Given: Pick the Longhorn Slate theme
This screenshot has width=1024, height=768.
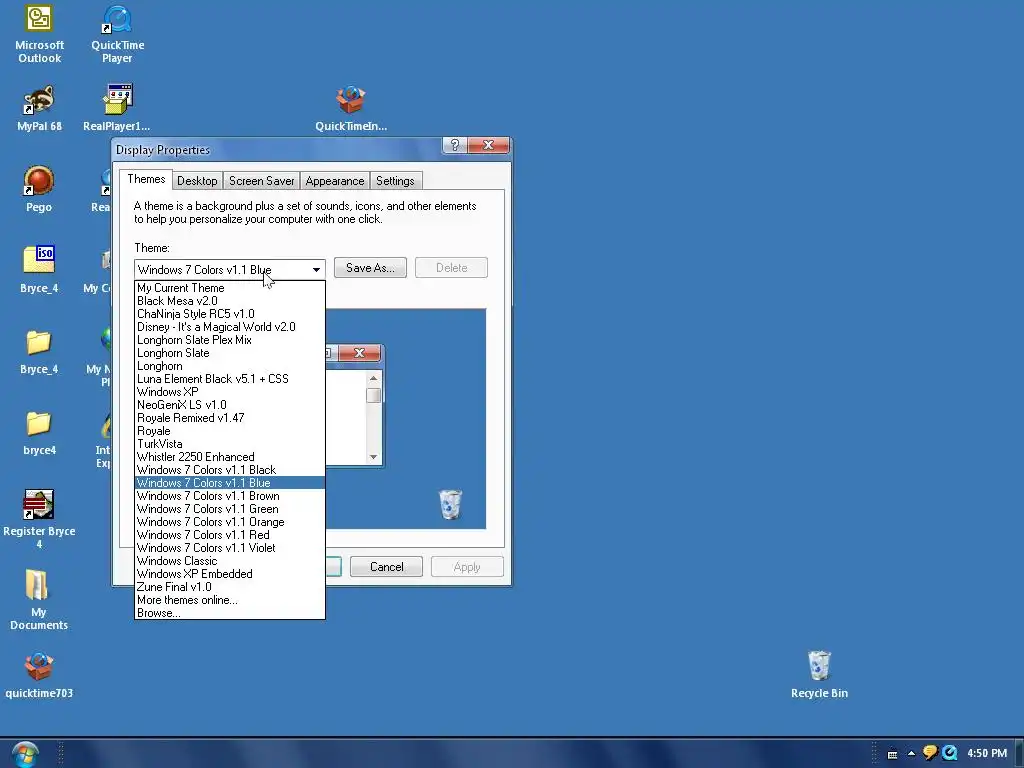Looking at the screenshot, I should (230, 353).
